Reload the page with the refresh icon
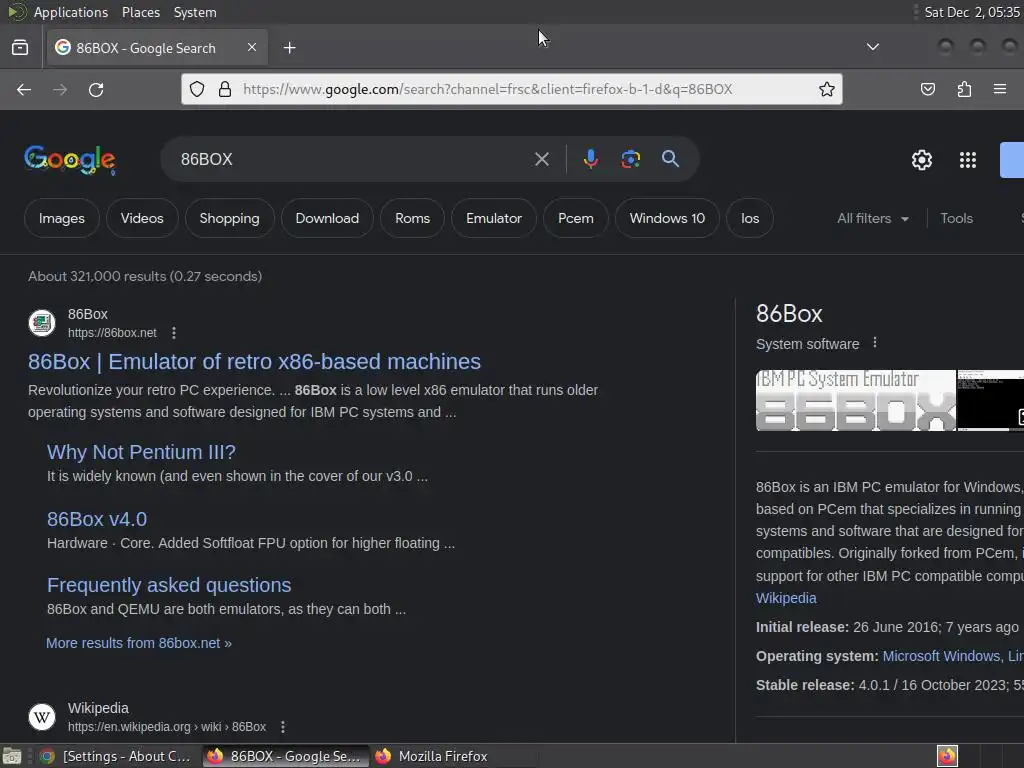The image size is (1024, 768). coord(96,89)
